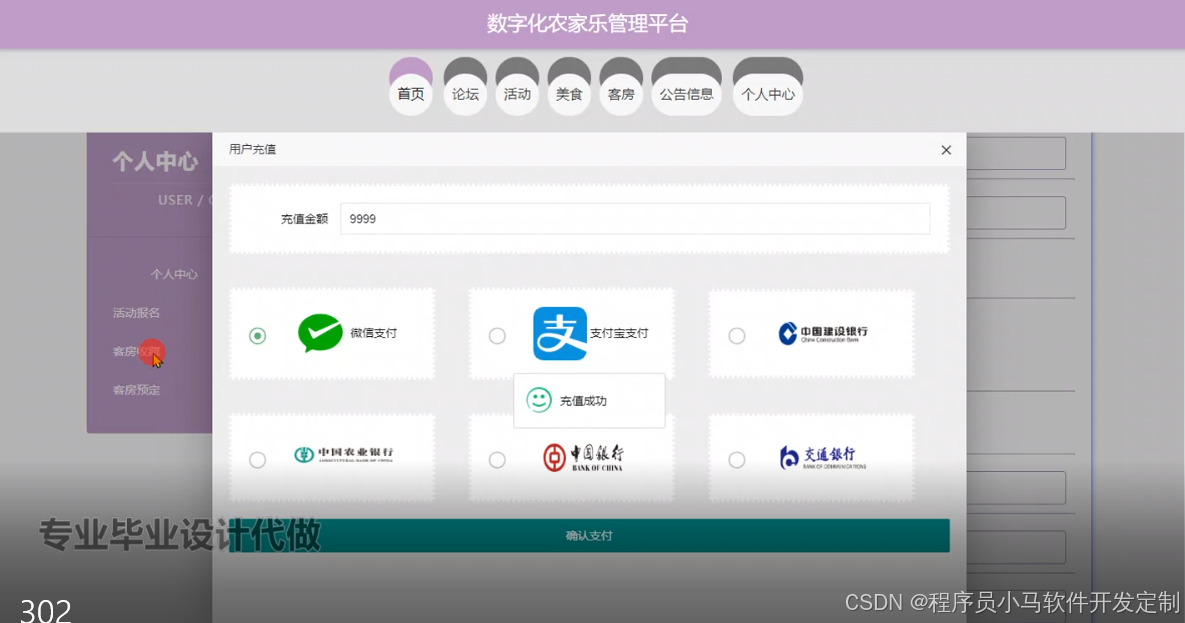Open the 美食 navigation tab
Image resolution: width=1185 pixels, height=623 pixels.
click(x=569, y=94)
